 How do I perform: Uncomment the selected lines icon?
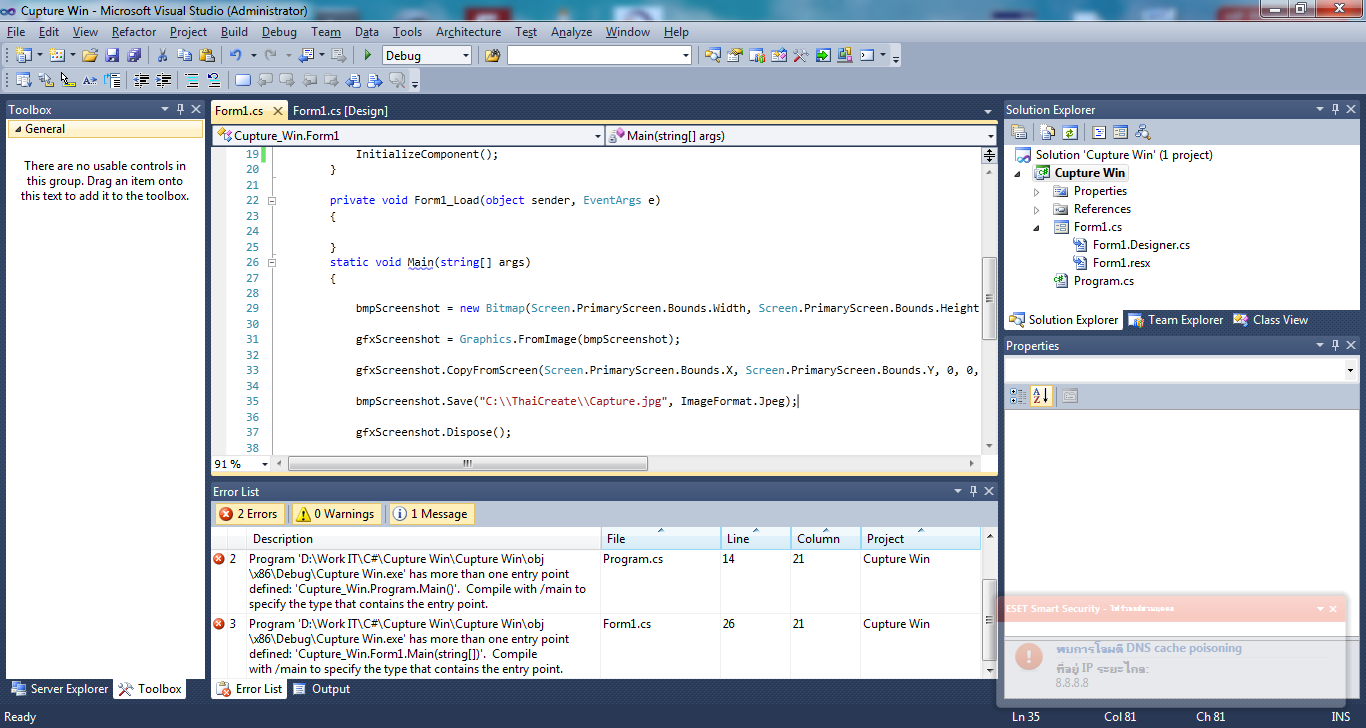click(x=213, y=80)
